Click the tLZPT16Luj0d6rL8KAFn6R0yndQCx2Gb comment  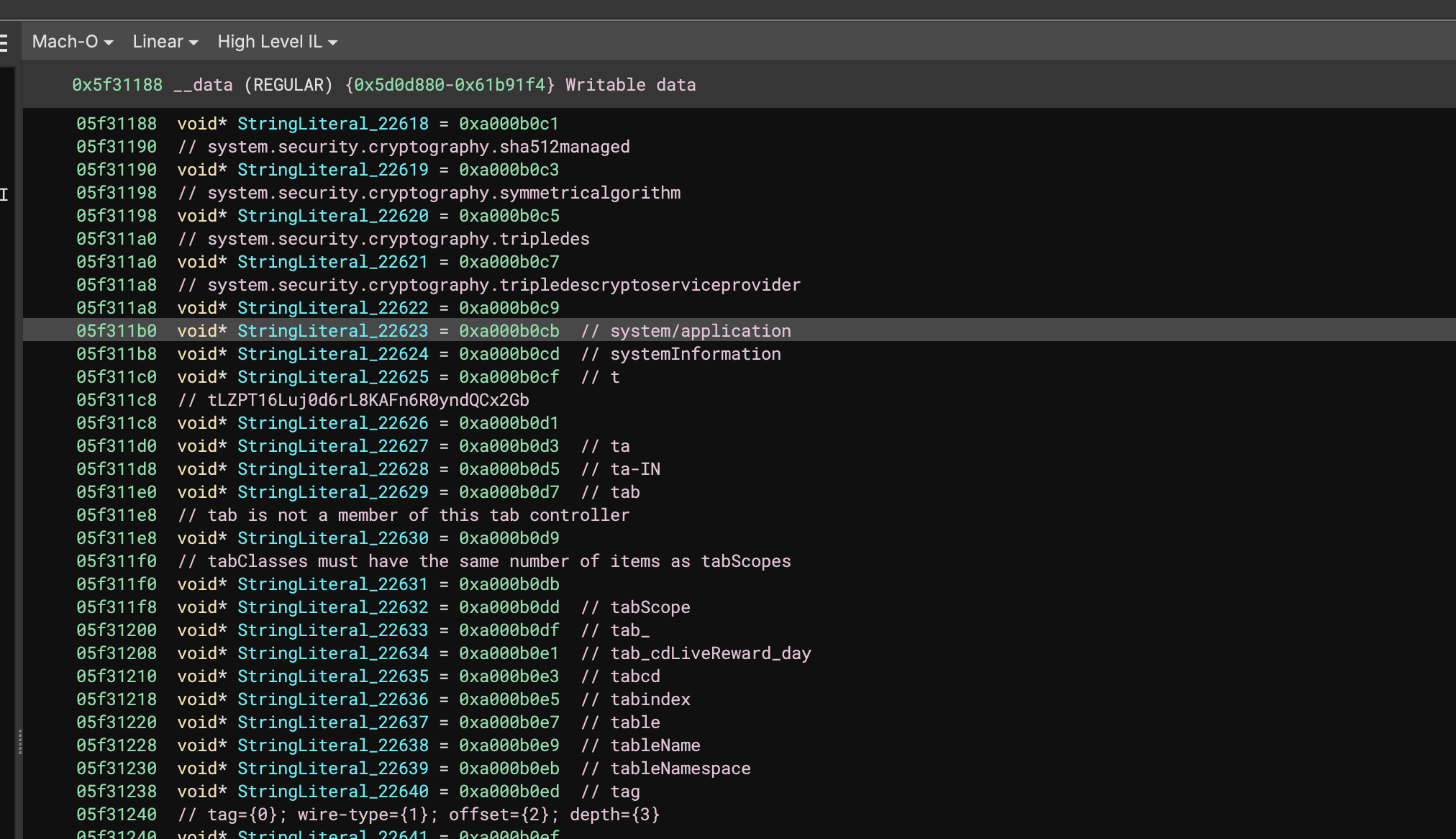point(353,400)
